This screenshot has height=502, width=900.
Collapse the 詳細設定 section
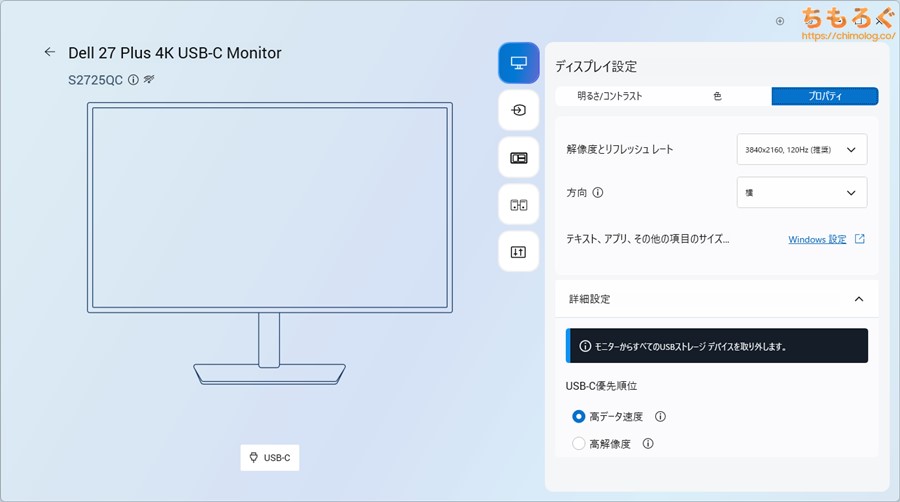coord(858,299)
